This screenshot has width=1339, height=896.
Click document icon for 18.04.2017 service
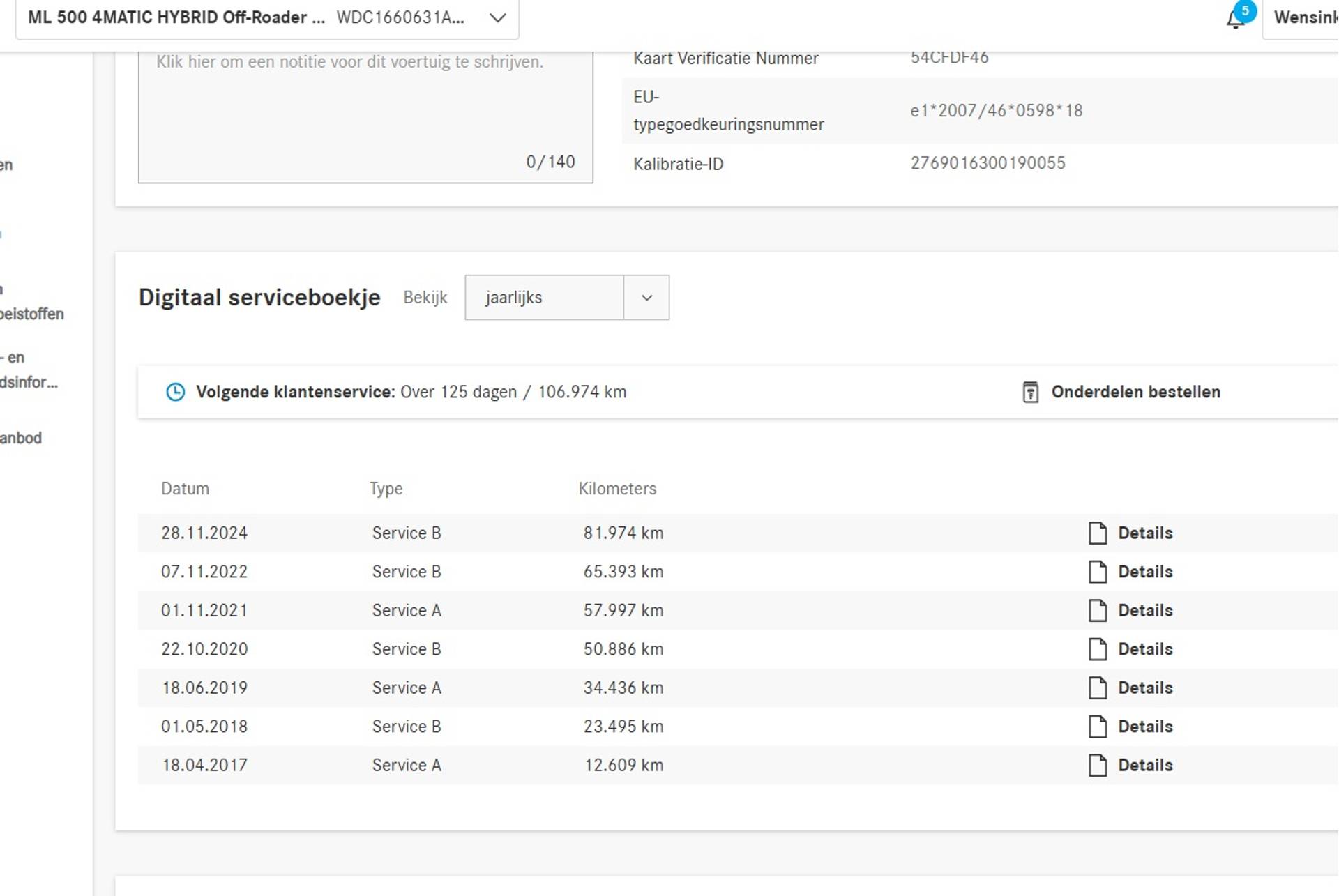coord(1098,766)
